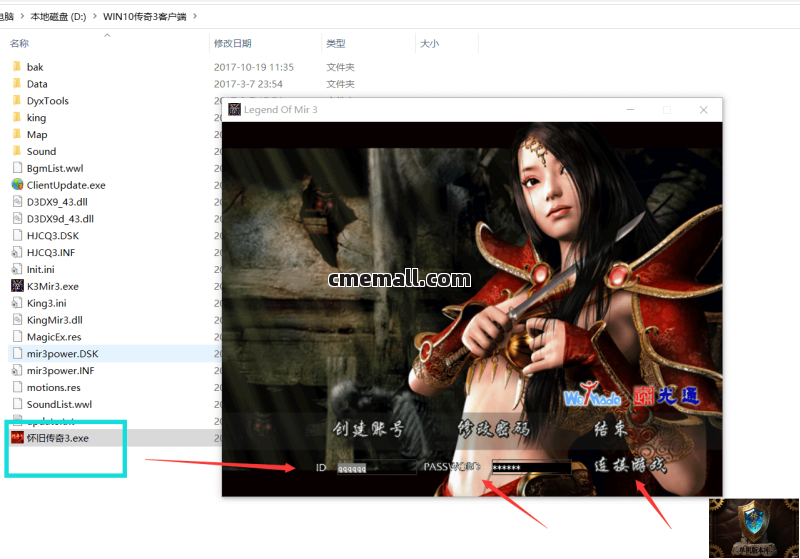Click the PASS password input field

[530, 467]
